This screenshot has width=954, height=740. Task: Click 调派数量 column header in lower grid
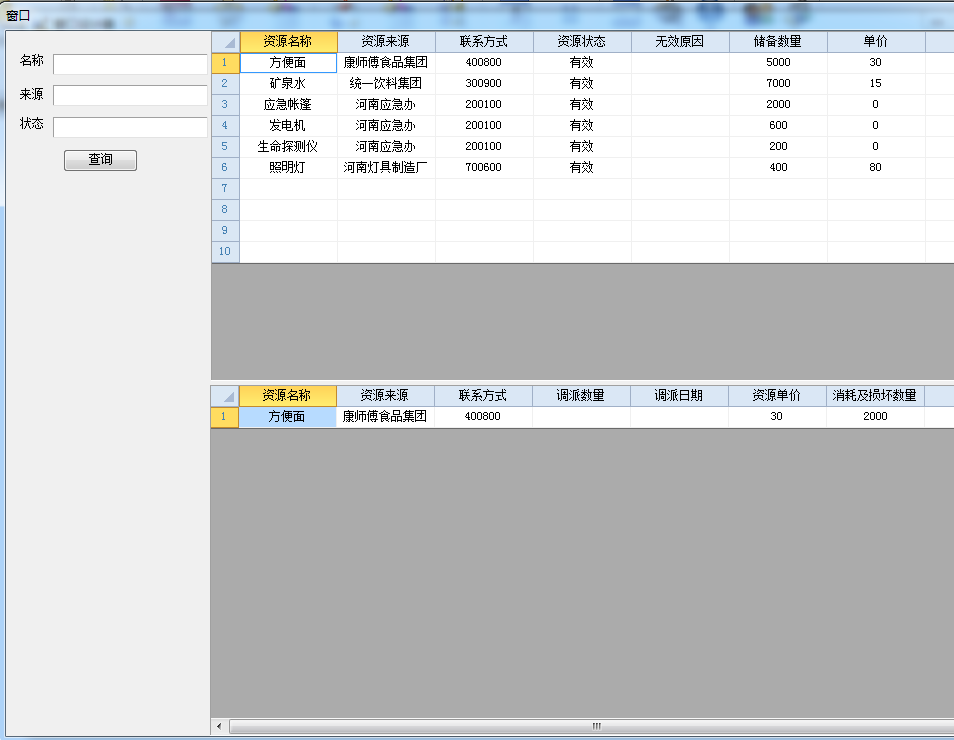(x=580, y=396)
